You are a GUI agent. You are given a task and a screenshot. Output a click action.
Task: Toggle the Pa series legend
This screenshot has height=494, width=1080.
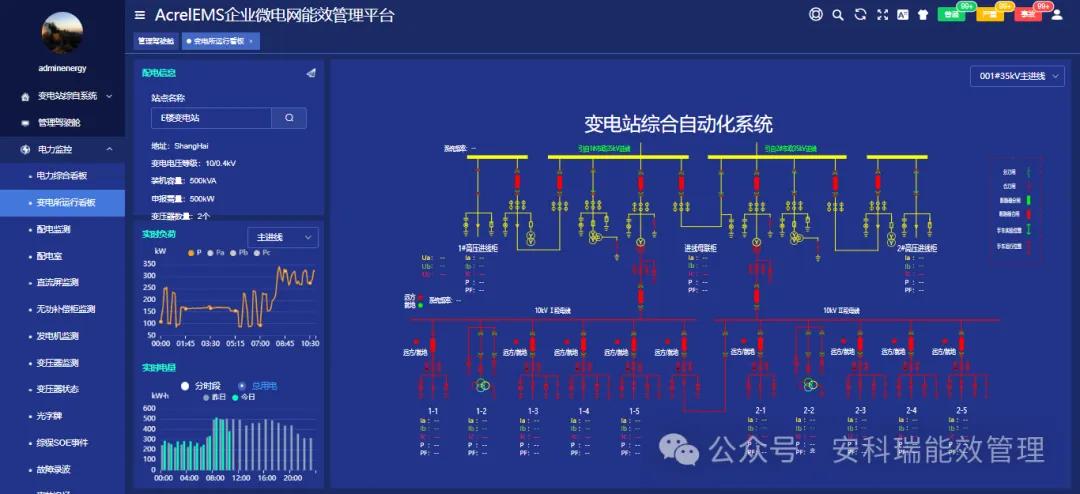(216, 253)
